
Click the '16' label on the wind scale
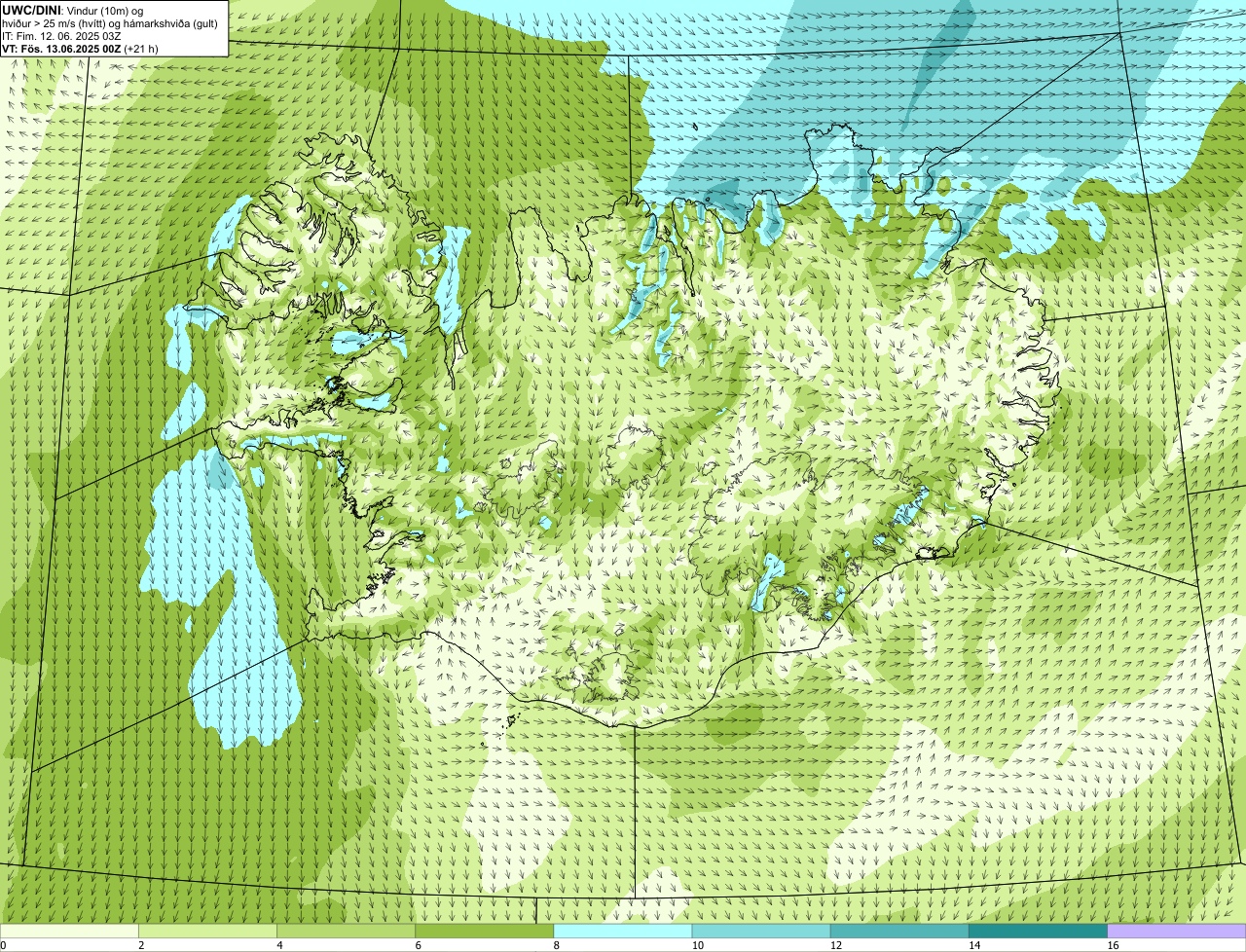coord(1113,945)
